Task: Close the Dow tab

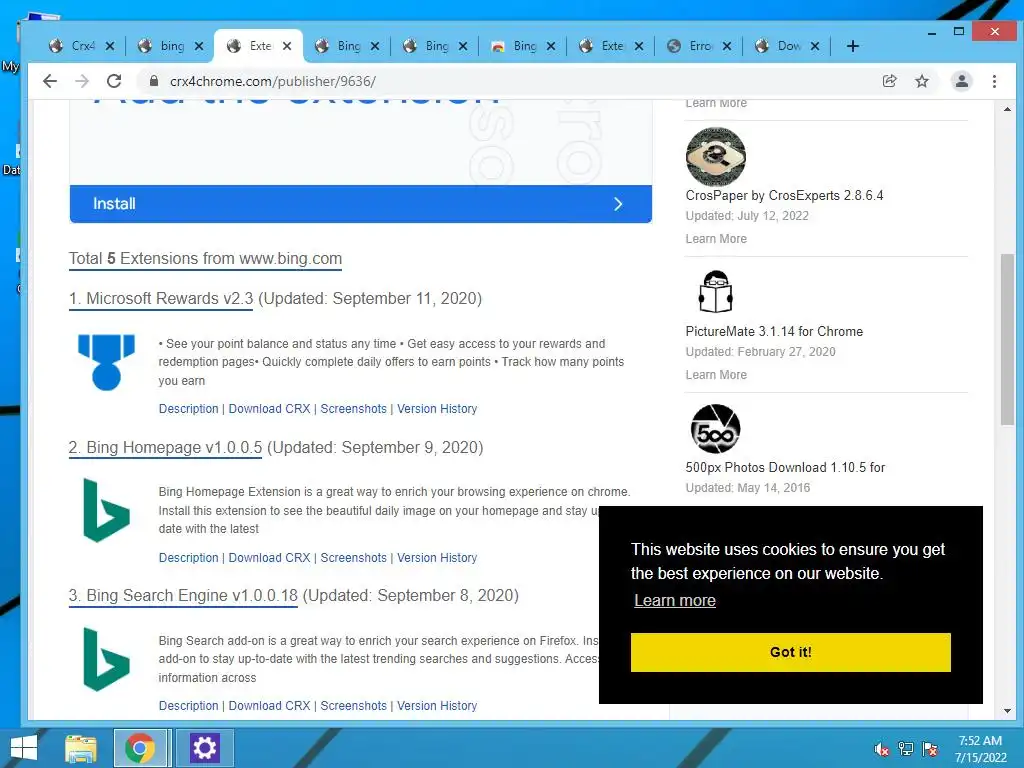Action: click(814, 46)
